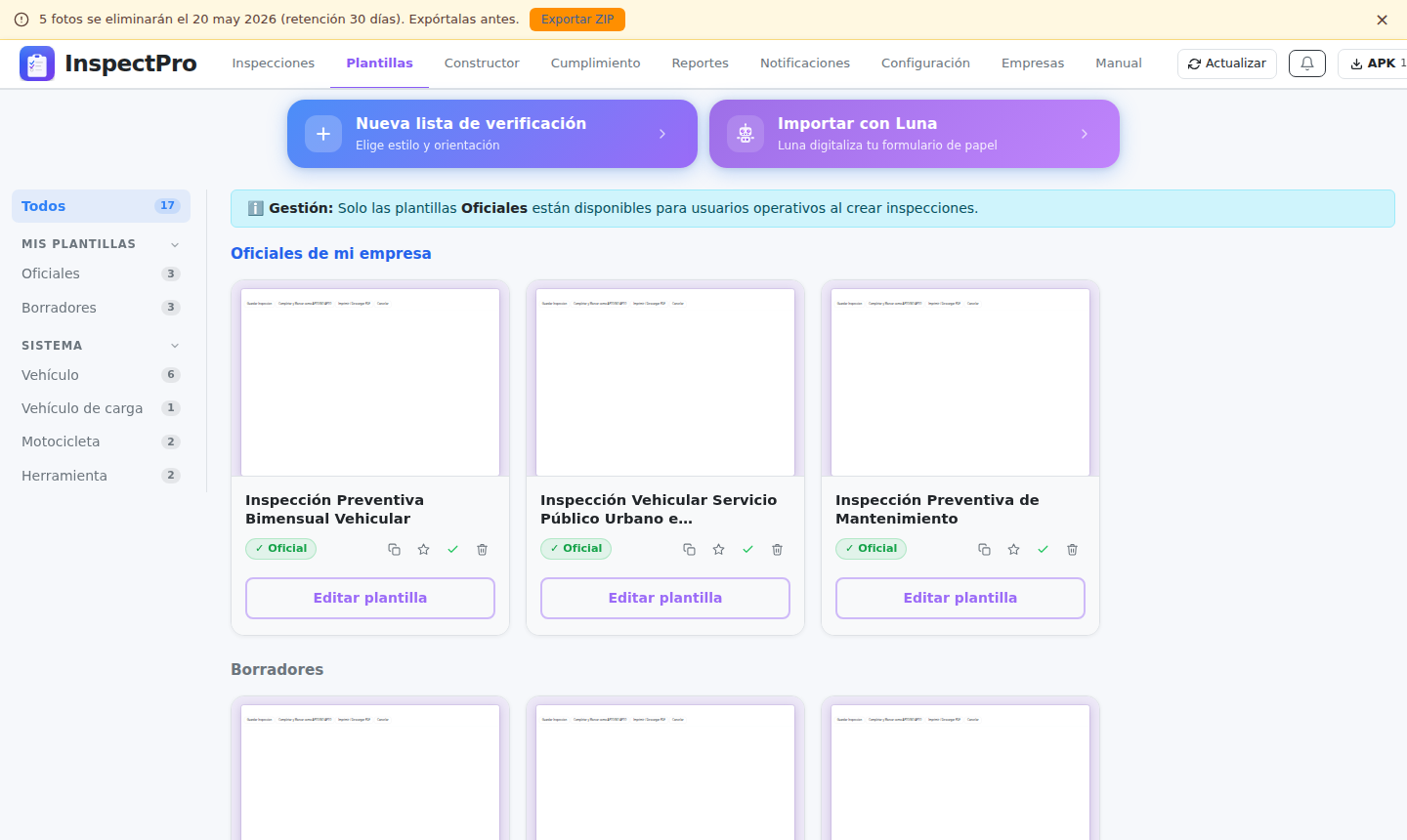
Task: Click the Actualizar button
Action: point(1227,63)
